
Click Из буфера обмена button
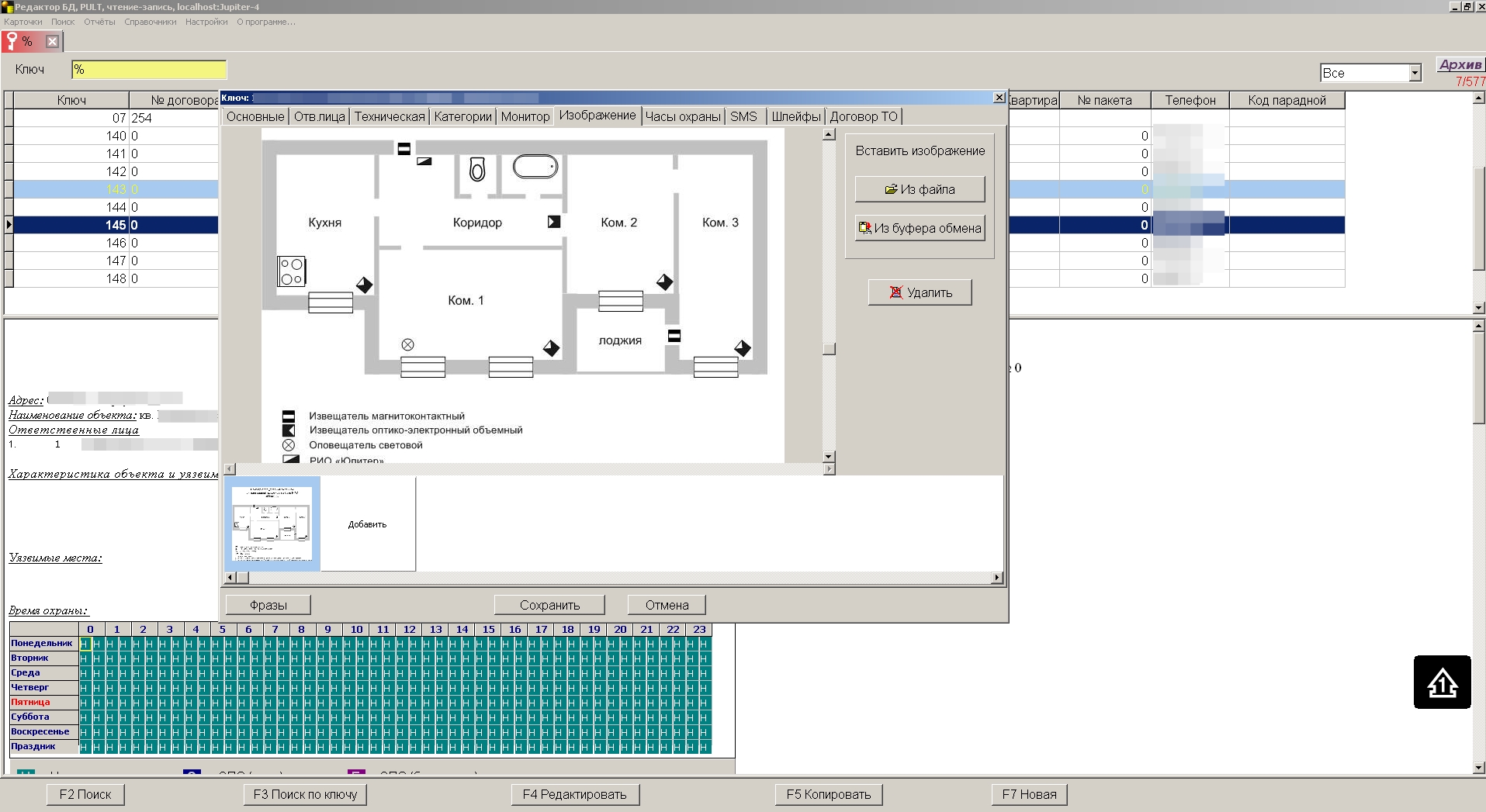click(x=920, y=228)
